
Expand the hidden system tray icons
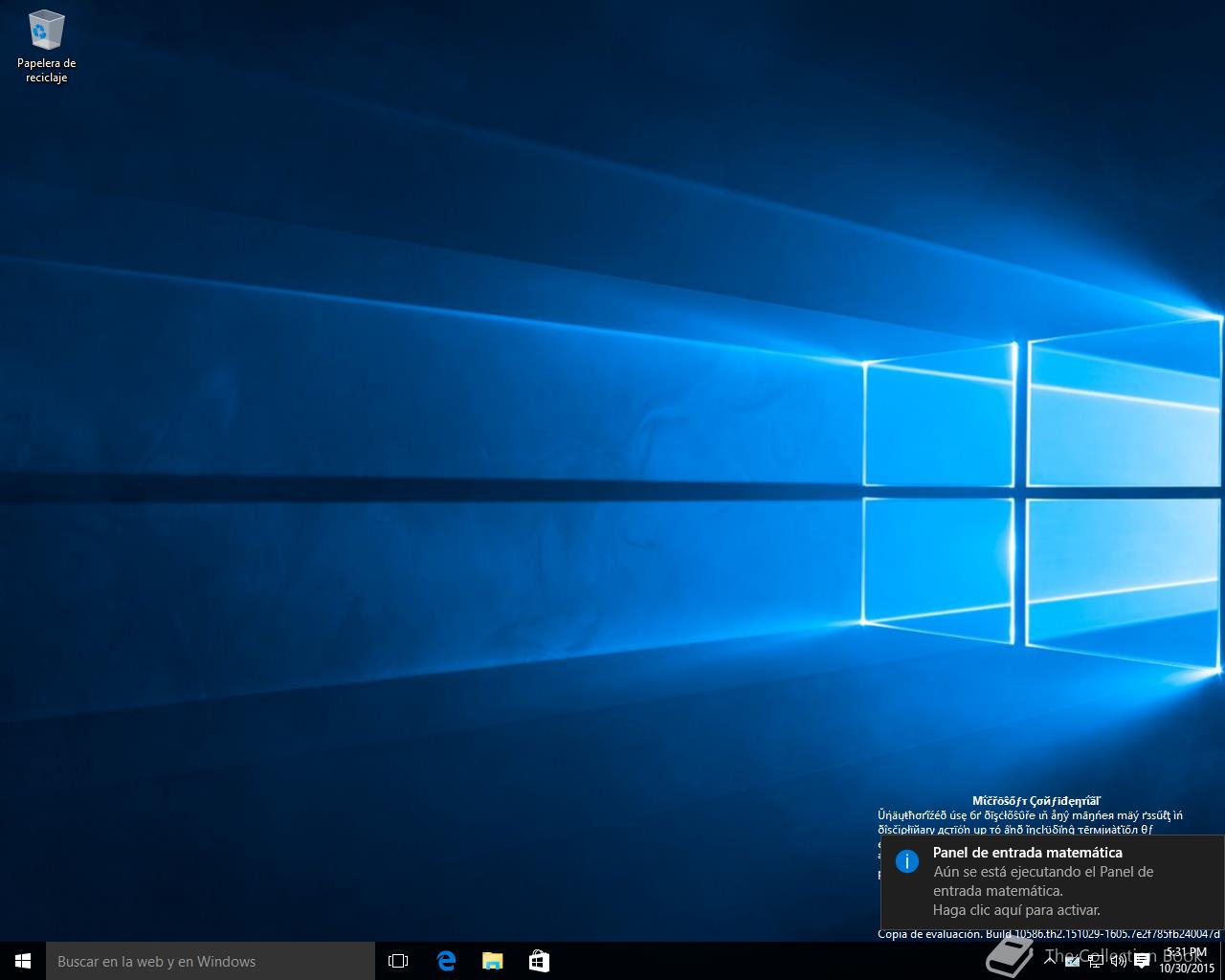(1050, 961)
